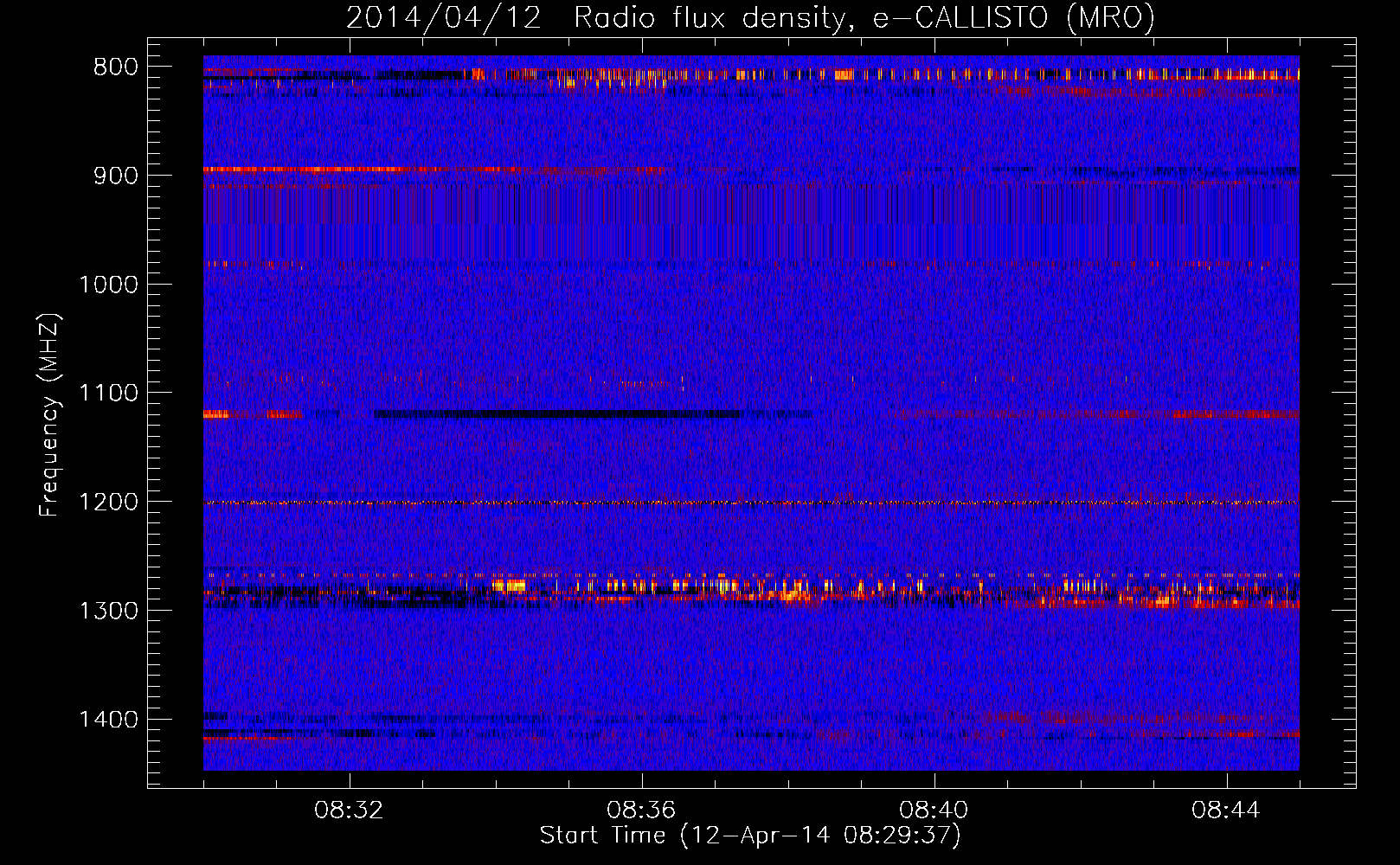This screenshot has width=1400, height=865.
Task: Click the 1300 frequency tick label
Action: [x=108, y=611]
